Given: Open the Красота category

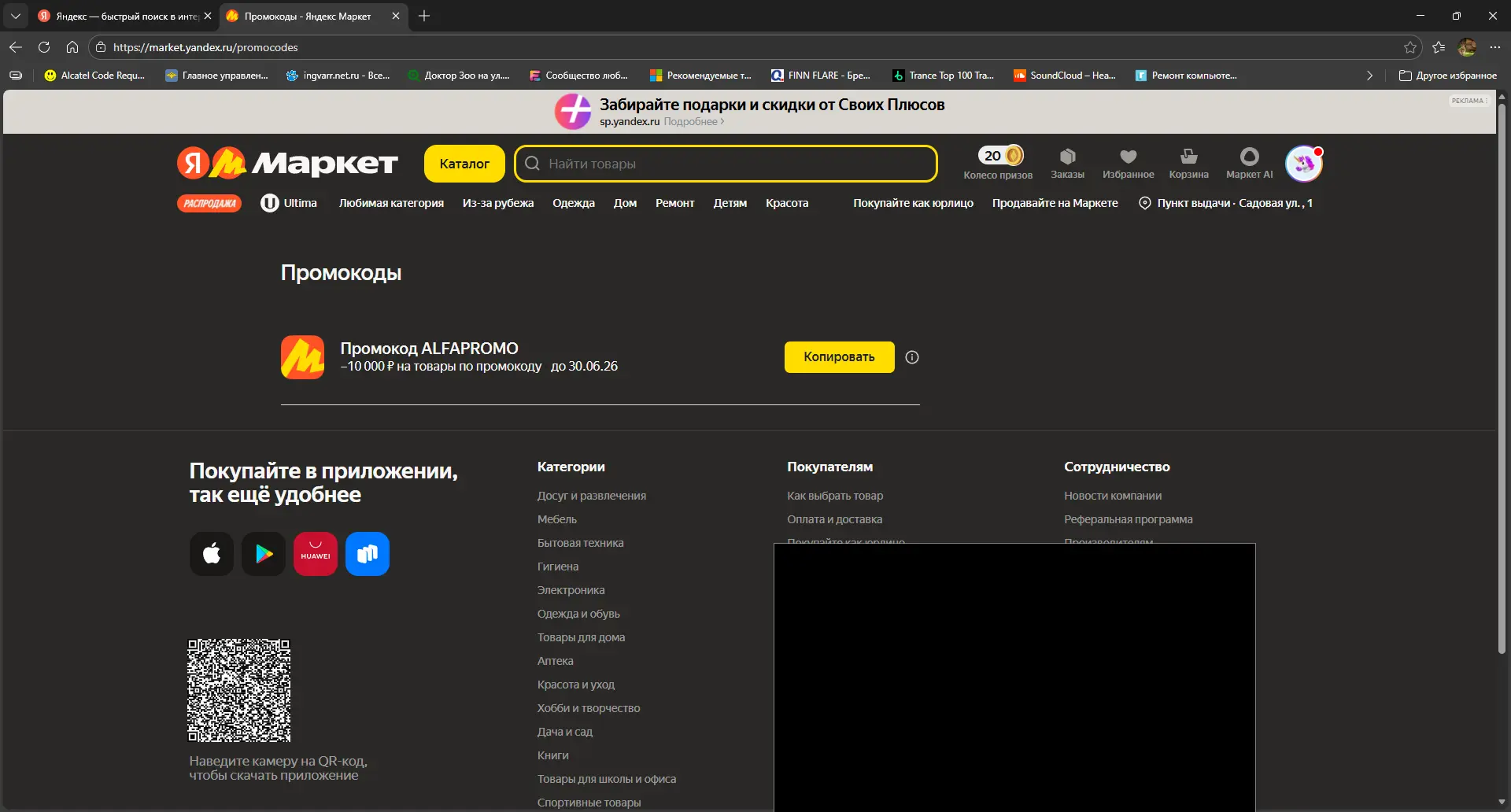Looking at the screenshot, I should pyautogui.click(x=787, y=203).
